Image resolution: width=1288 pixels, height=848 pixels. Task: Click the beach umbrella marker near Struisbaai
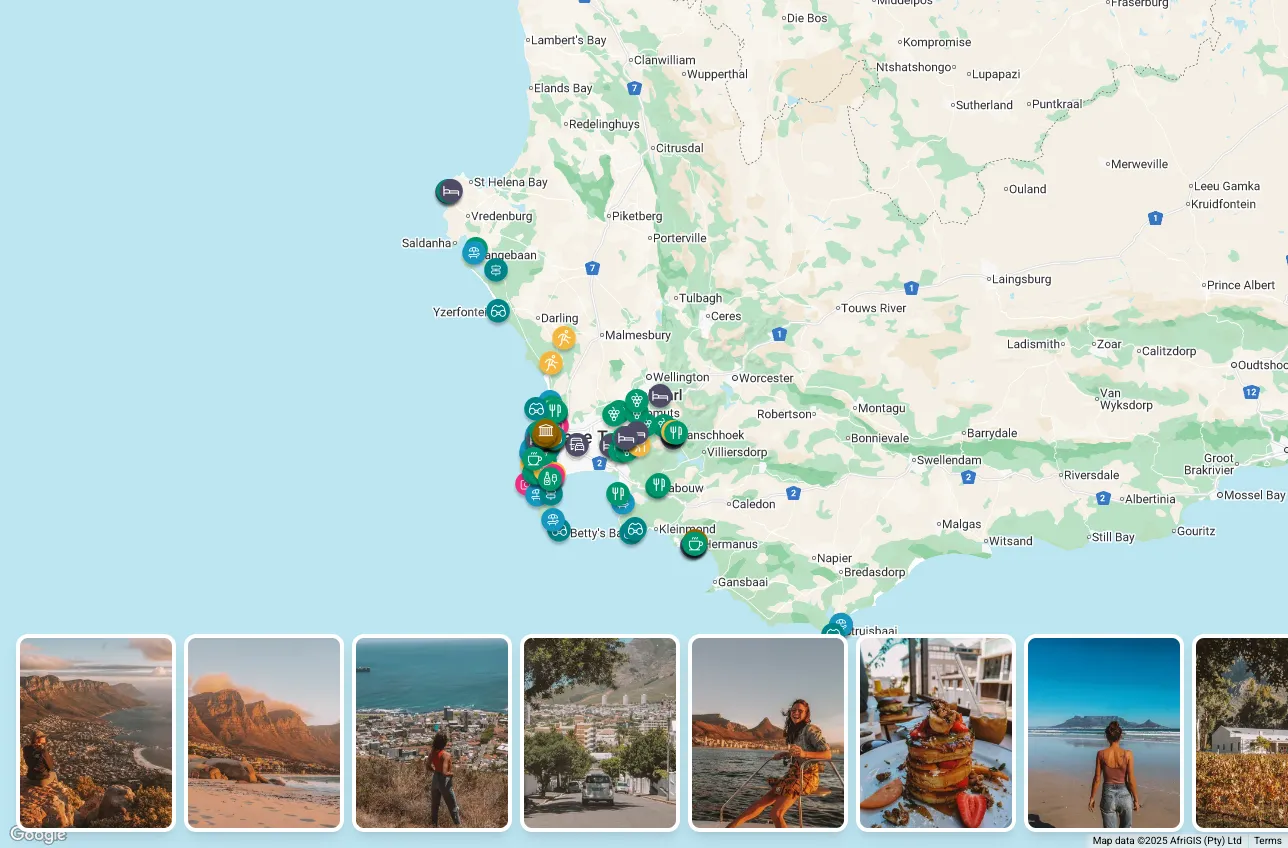841,625
